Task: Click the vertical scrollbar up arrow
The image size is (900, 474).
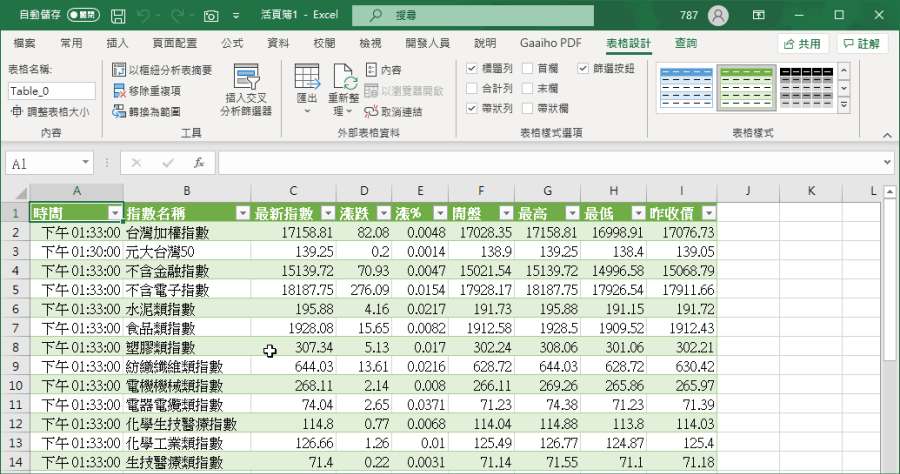Action: 890,192
